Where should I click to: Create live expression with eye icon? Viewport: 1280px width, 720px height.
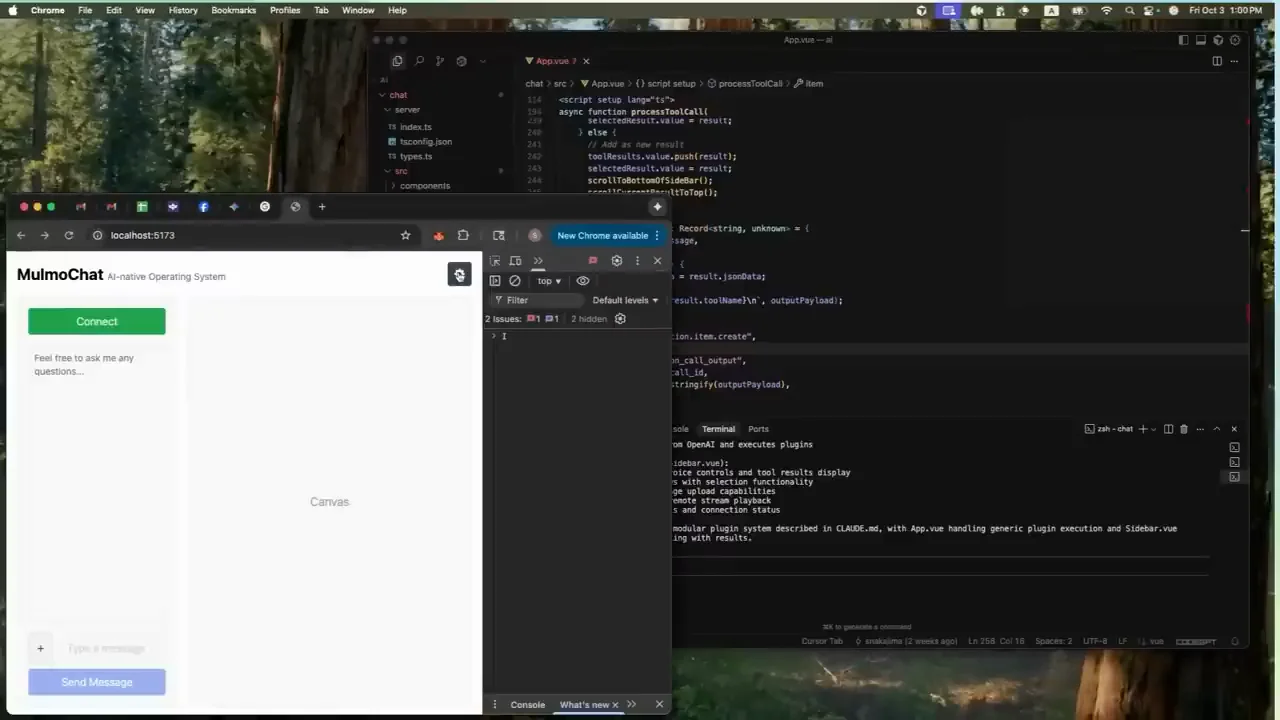[583, 281]
